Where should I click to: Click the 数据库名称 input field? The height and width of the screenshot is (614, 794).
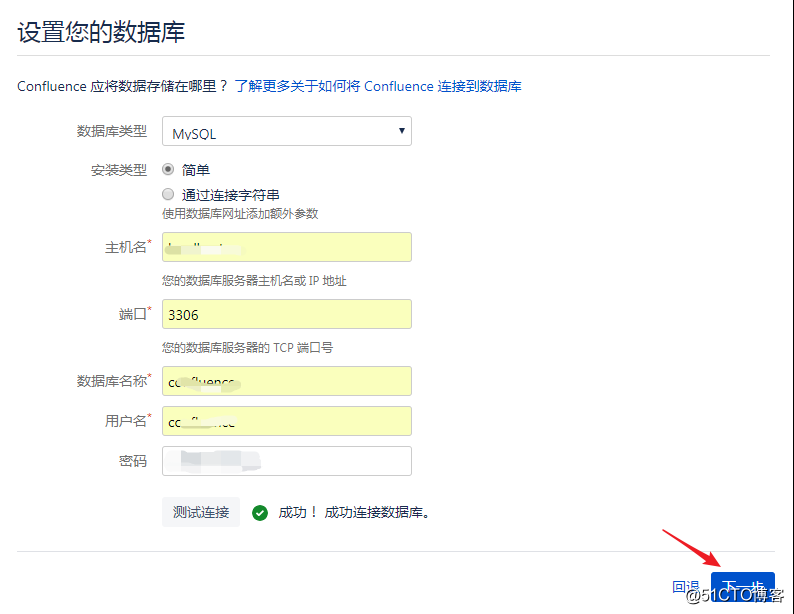tap(287, 381)
